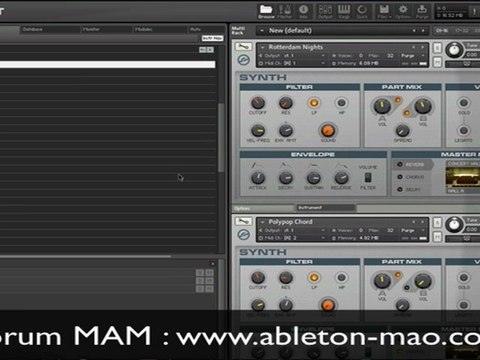This screenshot has width=480, height=360.
Task: Click the orange Sound knob of Rotterdam Nights
Action: click(328, 130)
